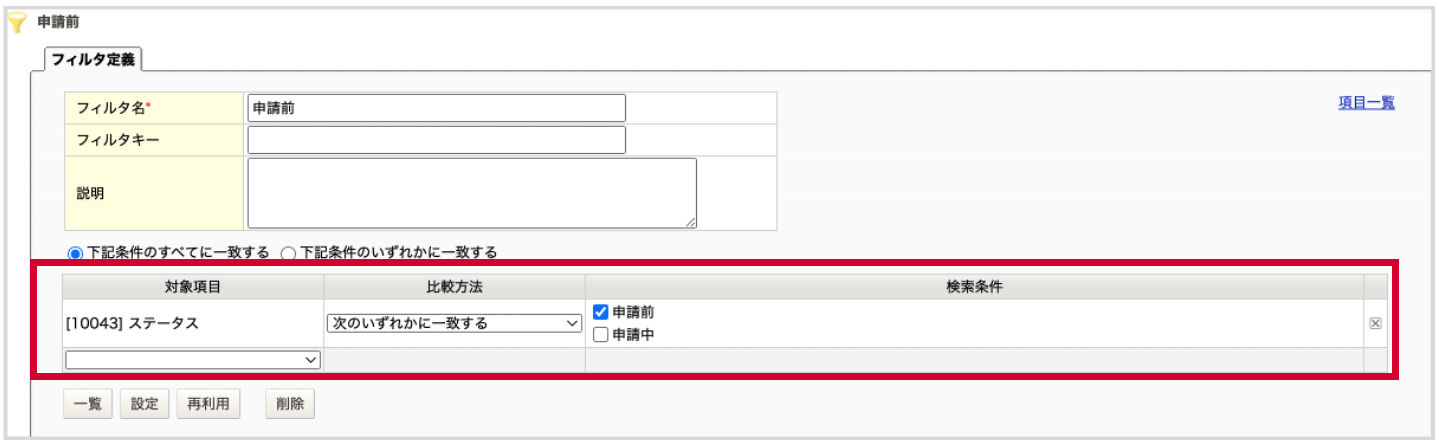Click the 設定 button
Image resolution: width=1438 pixels, height=446 pixels.
click(145, 405)
